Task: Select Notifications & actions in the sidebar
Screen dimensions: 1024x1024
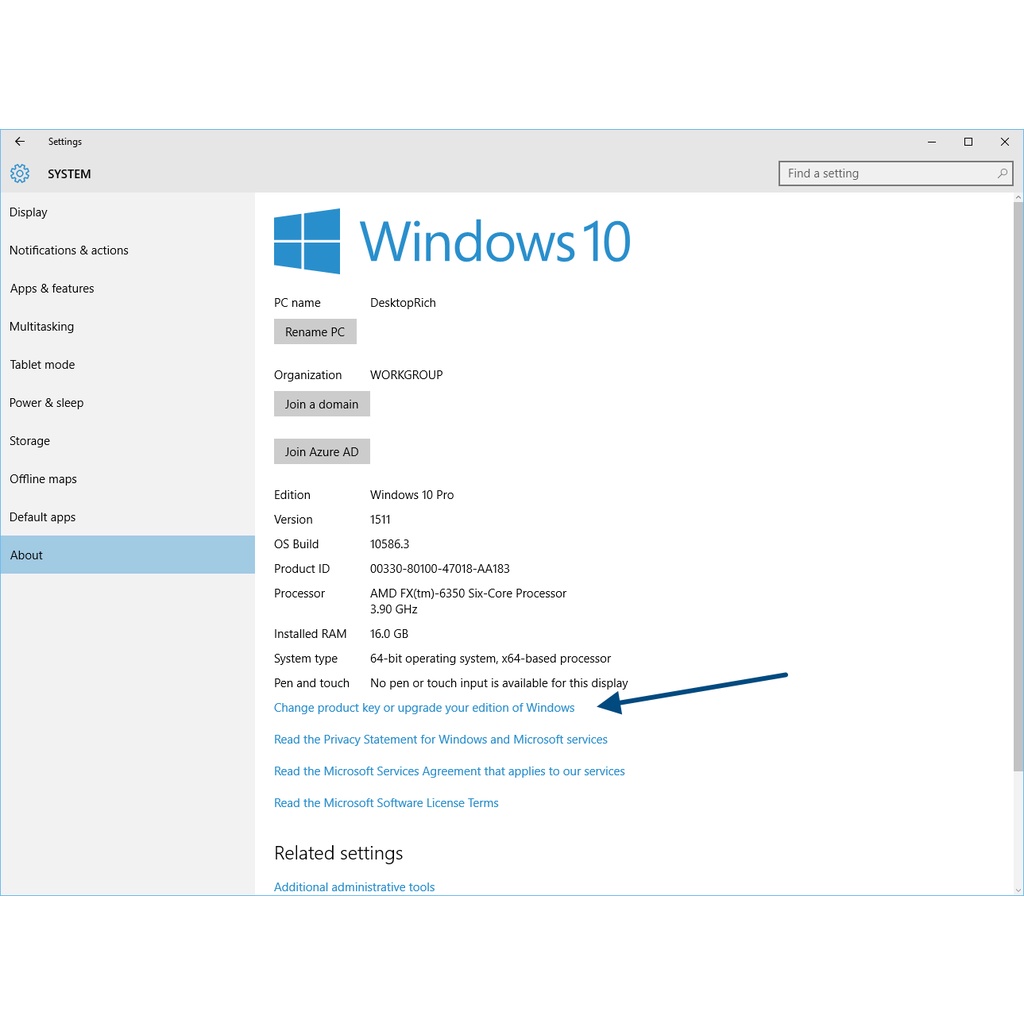Action: pyautogui.click(x=69, y=250)
